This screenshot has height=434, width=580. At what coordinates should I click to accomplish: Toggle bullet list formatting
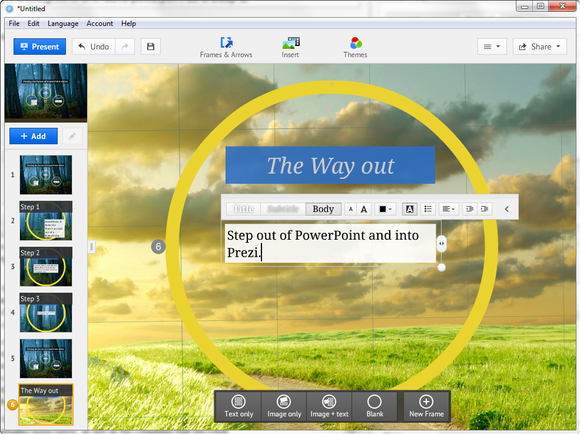coord(428,209)
